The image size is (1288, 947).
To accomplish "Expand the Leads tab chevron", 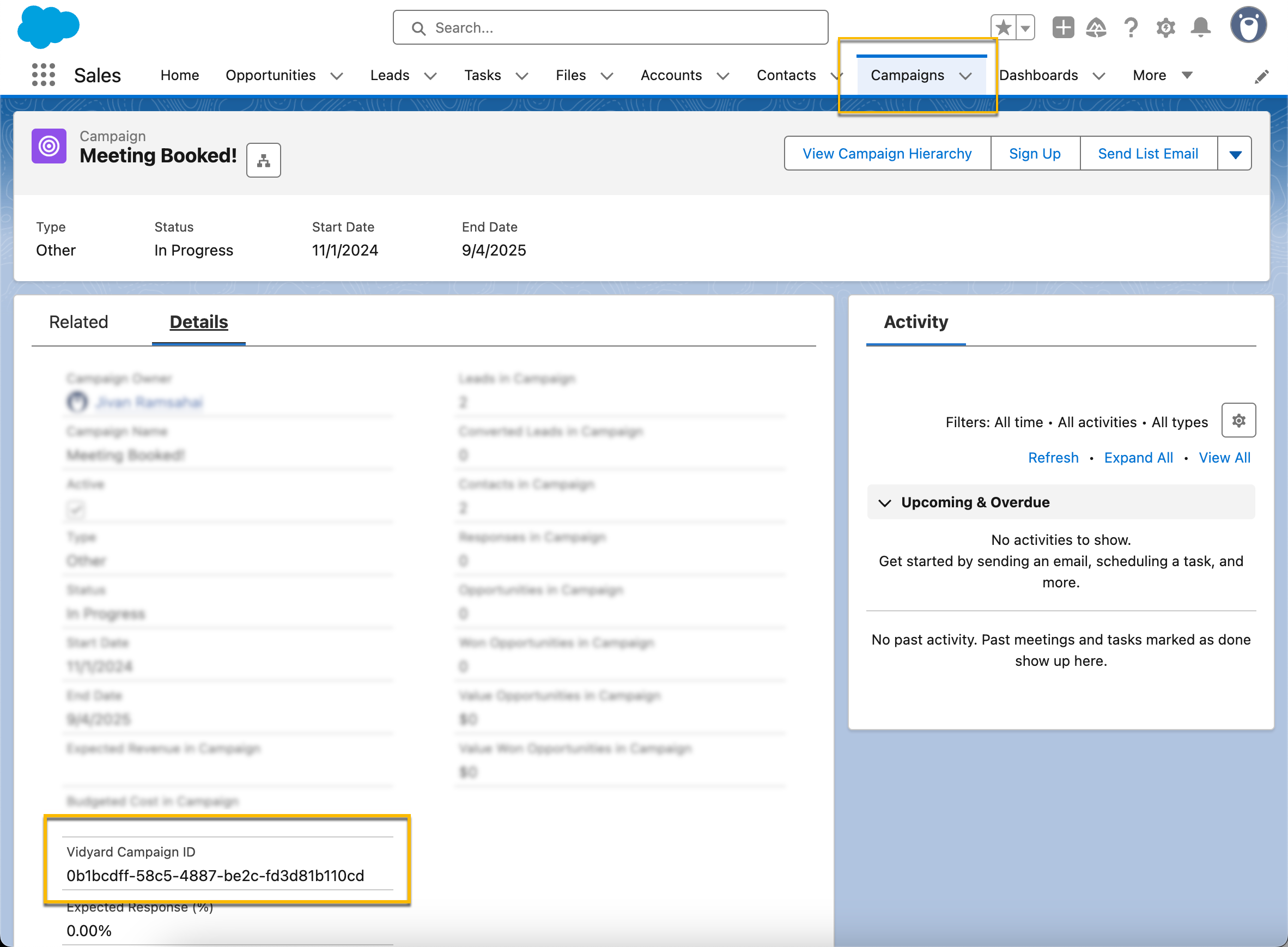I will click(x=430, y=76).
